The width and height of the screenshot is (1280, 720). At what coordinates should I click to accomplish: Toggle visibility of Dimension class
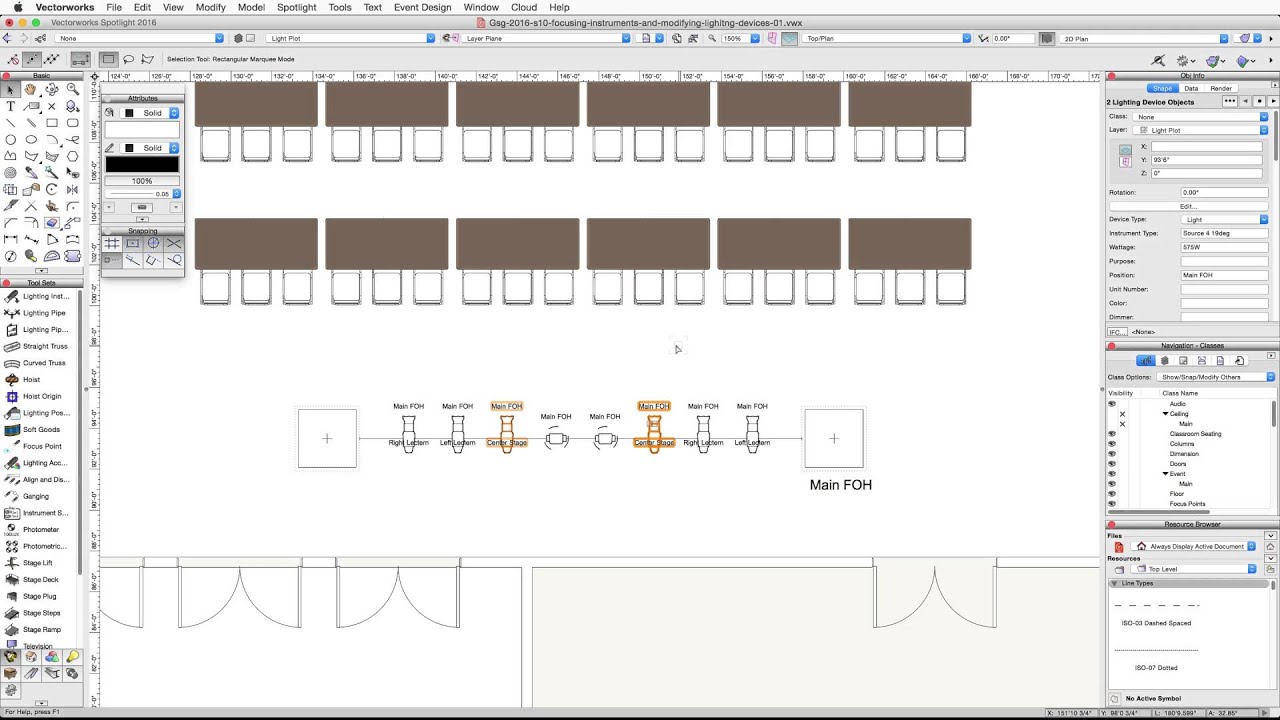pyautogui.click(x=1112, y=454)
